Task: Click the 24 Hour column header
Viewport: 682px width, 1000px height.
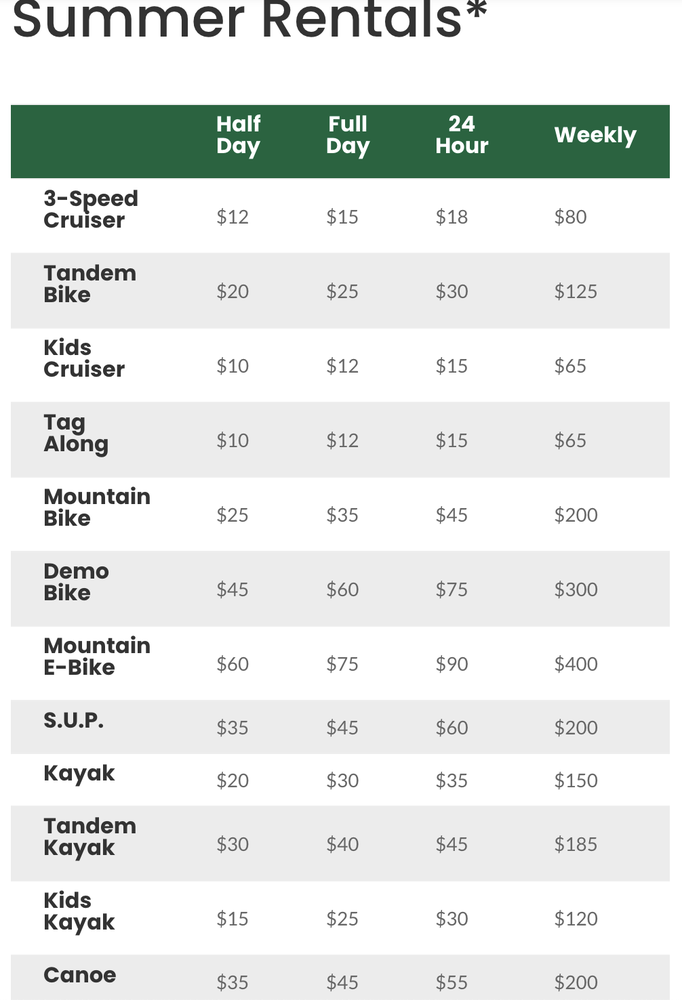Action: pos(461,135)
